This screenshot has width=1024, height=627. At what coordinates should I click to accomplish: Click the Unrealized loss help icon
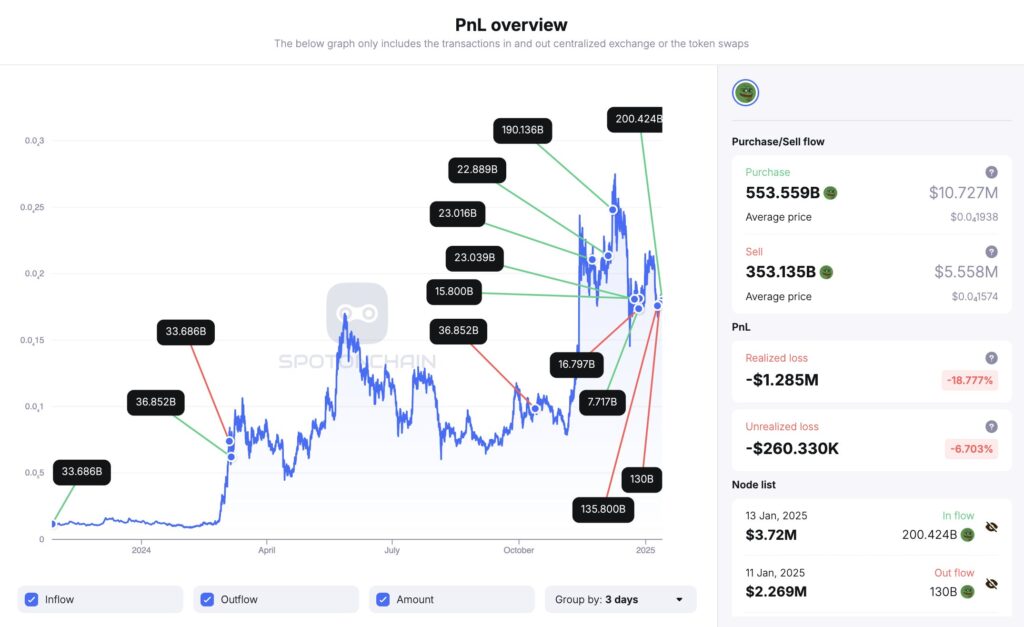coord(991,426)
